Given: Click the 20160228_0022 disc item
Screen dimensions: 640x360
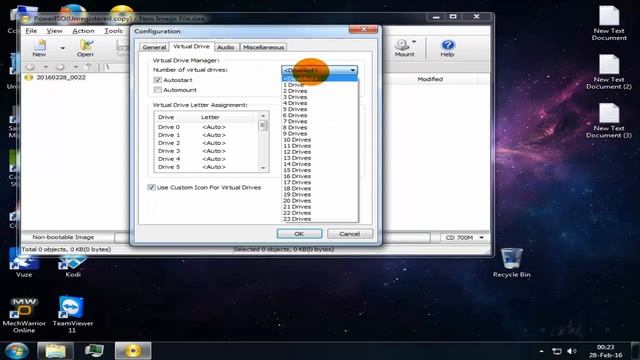Looking at the screenshot, I should pyautogui.click(x=56, y=77).
